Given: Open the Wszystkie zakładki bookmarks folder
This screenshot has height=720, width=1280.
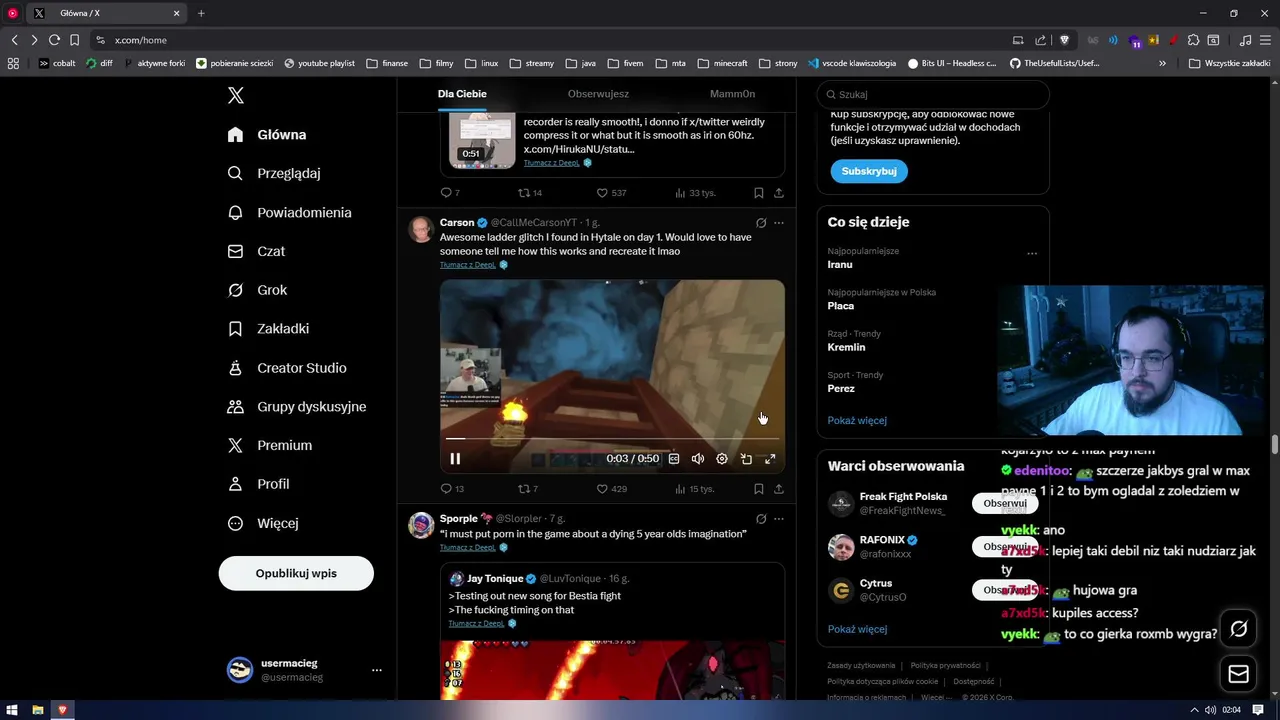Looking at the screenshot, I should click(x=1229, y=63).
